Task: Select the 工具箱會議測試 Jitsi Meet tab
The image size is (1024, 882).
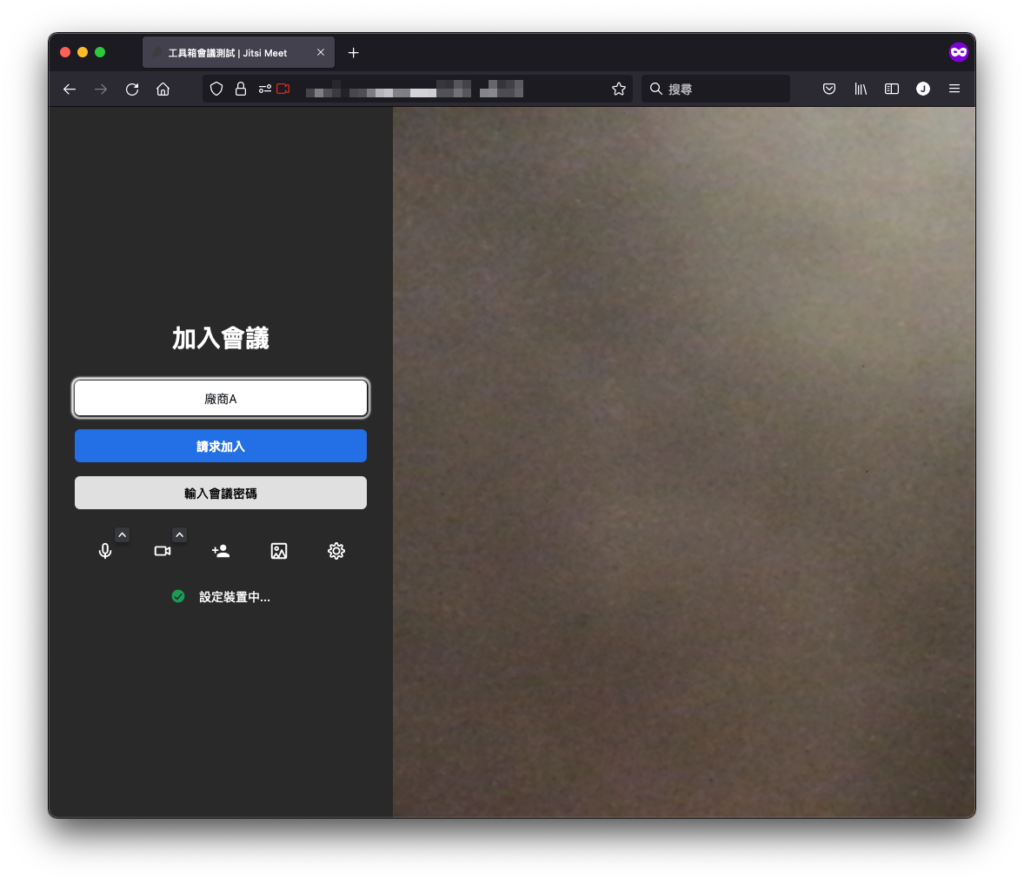Action: click(238, 53)
